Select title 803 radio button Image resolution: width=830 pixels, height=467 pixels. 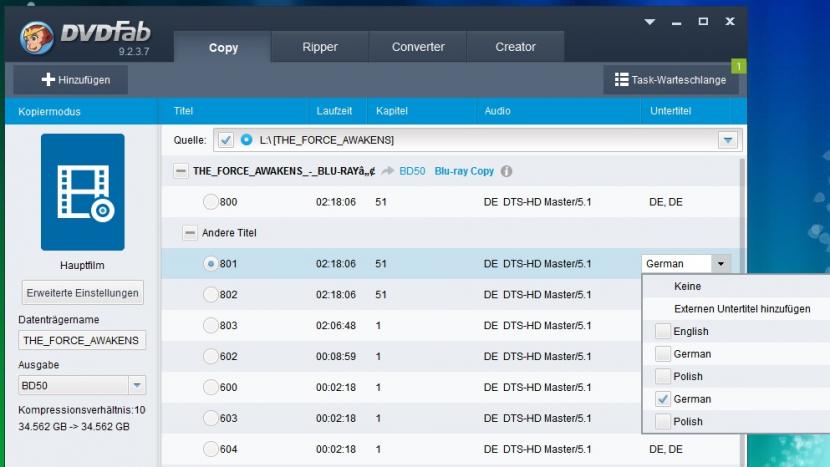(x=210, y=325)
